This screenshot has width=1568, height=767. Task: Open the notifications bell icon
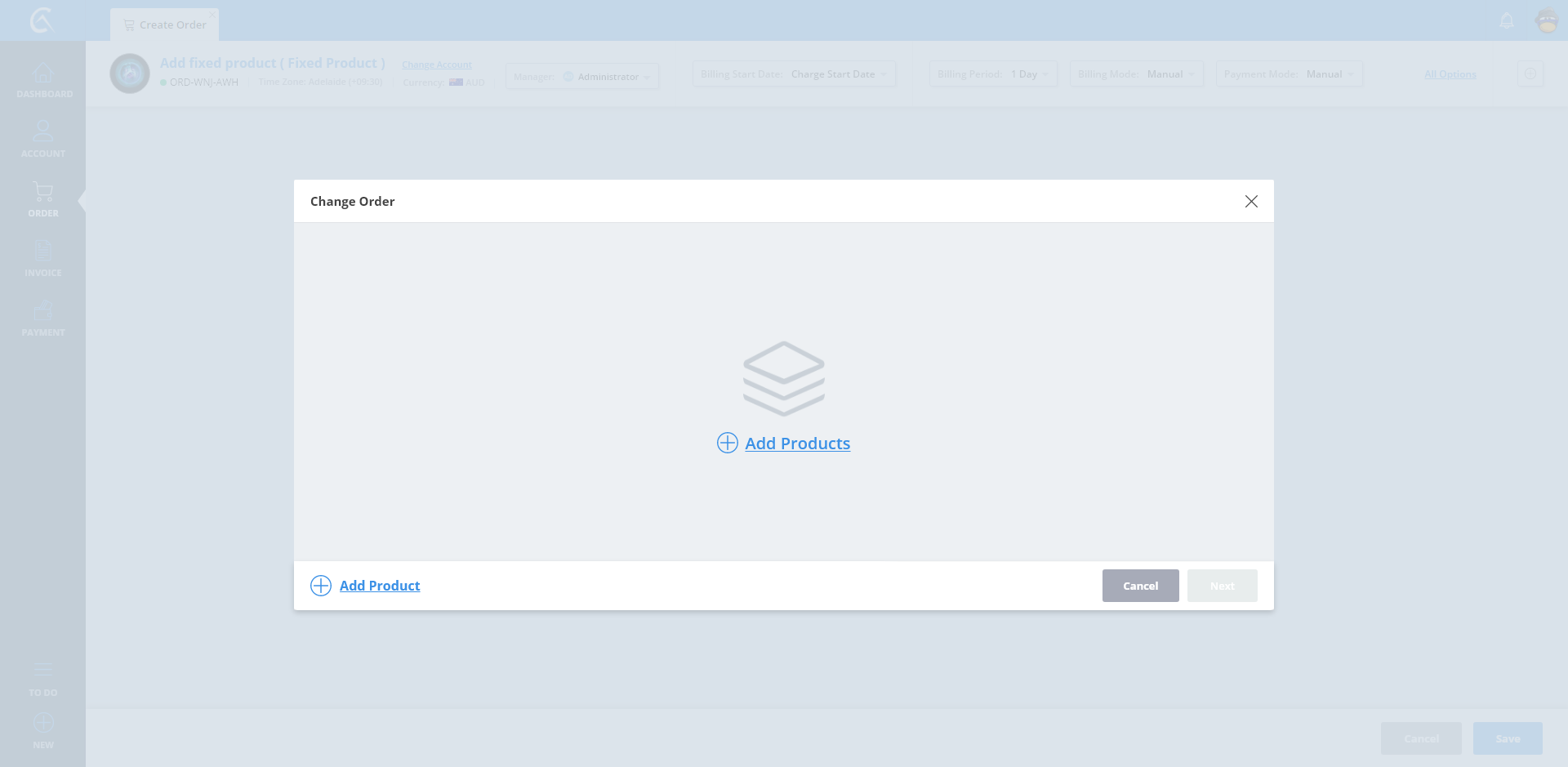pyautogui.click(x=1507, y=20)
